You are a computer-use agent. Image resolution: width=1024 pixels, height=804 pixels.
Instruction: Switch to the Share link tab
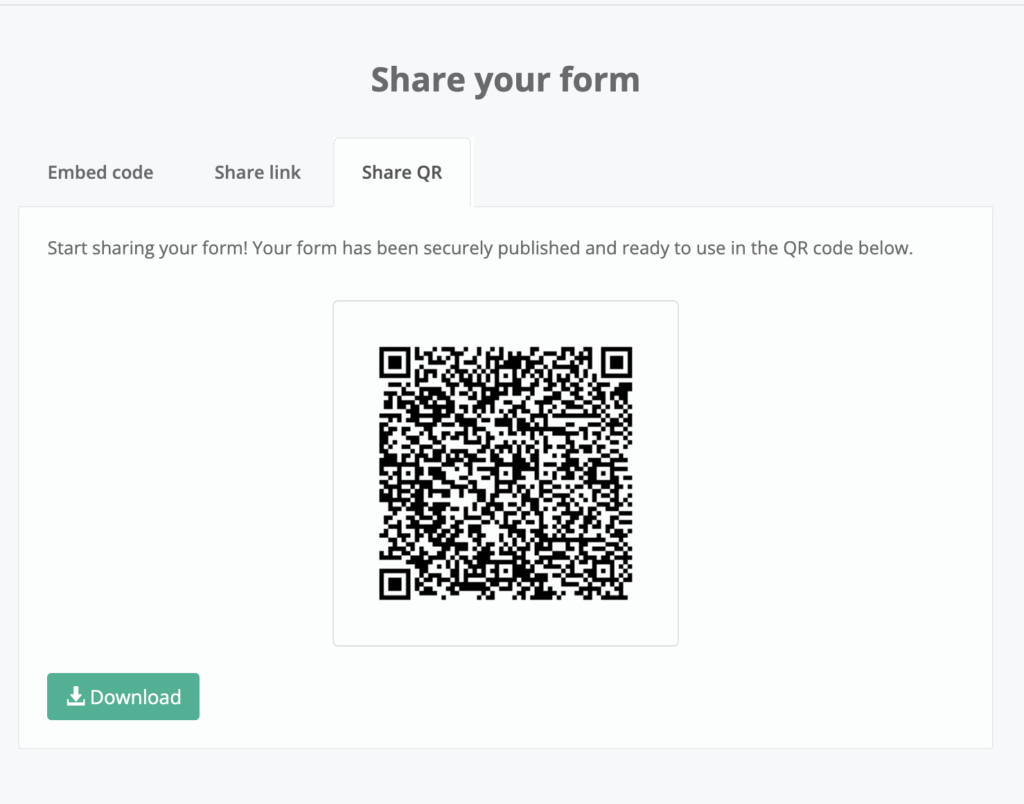(257, 172)
